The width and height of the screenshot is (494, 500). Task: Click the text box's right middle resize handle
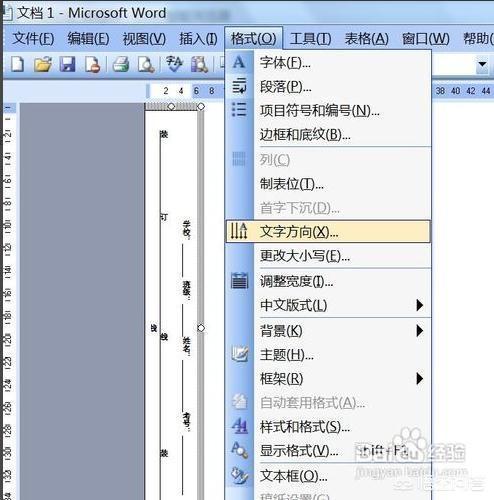click(201, 328)
